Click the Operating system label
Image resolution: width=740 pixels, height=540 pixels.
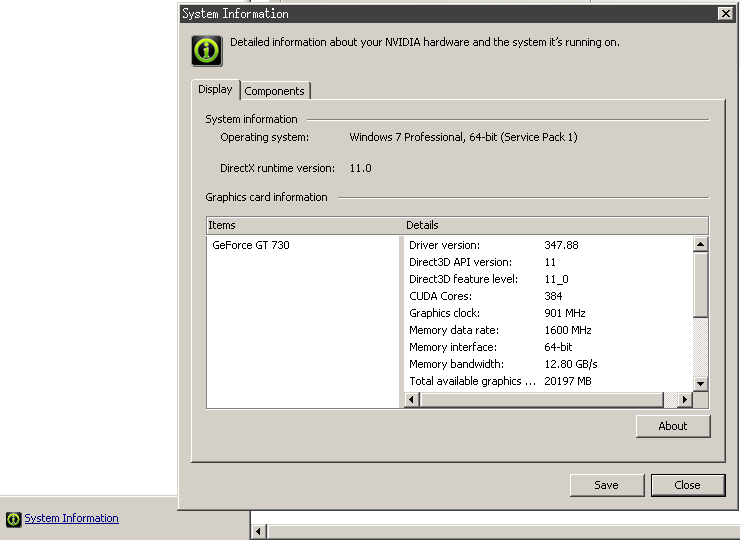[264, 137]
